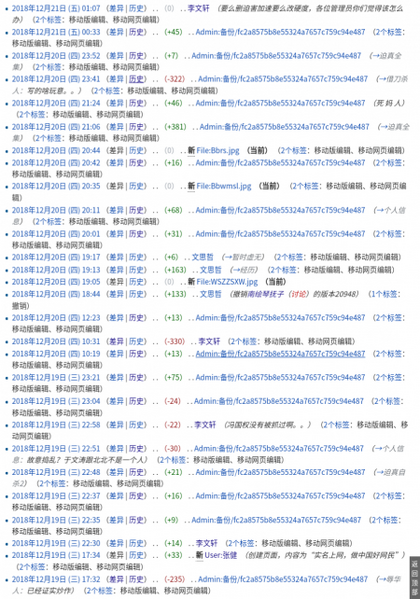The image size is (420, 599).
Task: Open the red 讨论 talk link
Action: tap(298, 294)
